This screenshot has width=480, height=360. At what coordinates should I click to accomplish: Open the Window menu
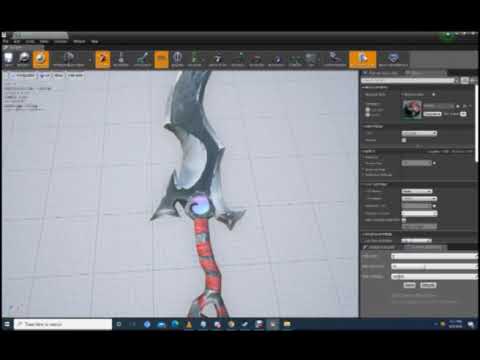(x=79, y=42)
